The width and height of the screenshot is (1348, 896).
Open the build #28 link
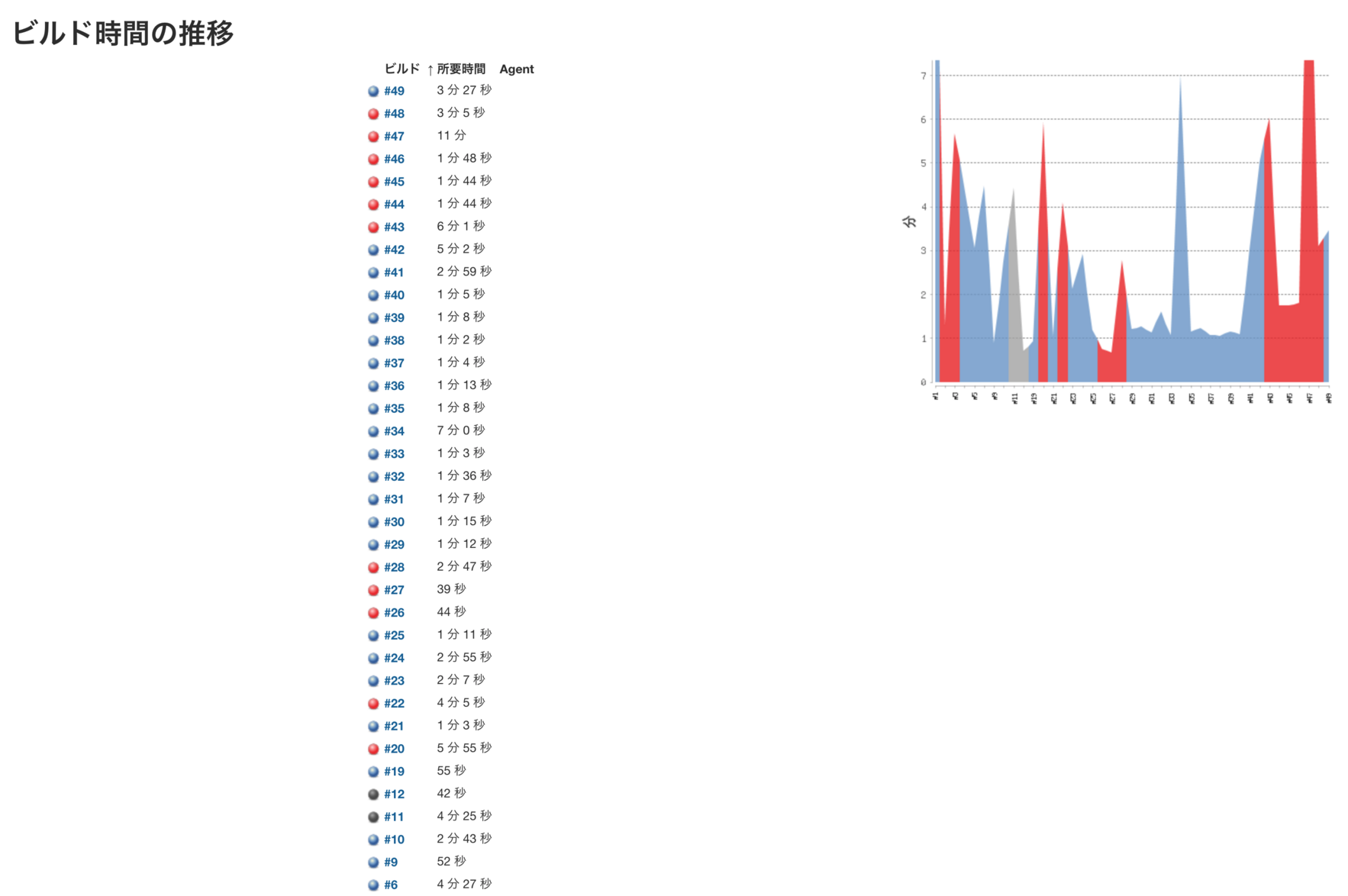point(394,568)
